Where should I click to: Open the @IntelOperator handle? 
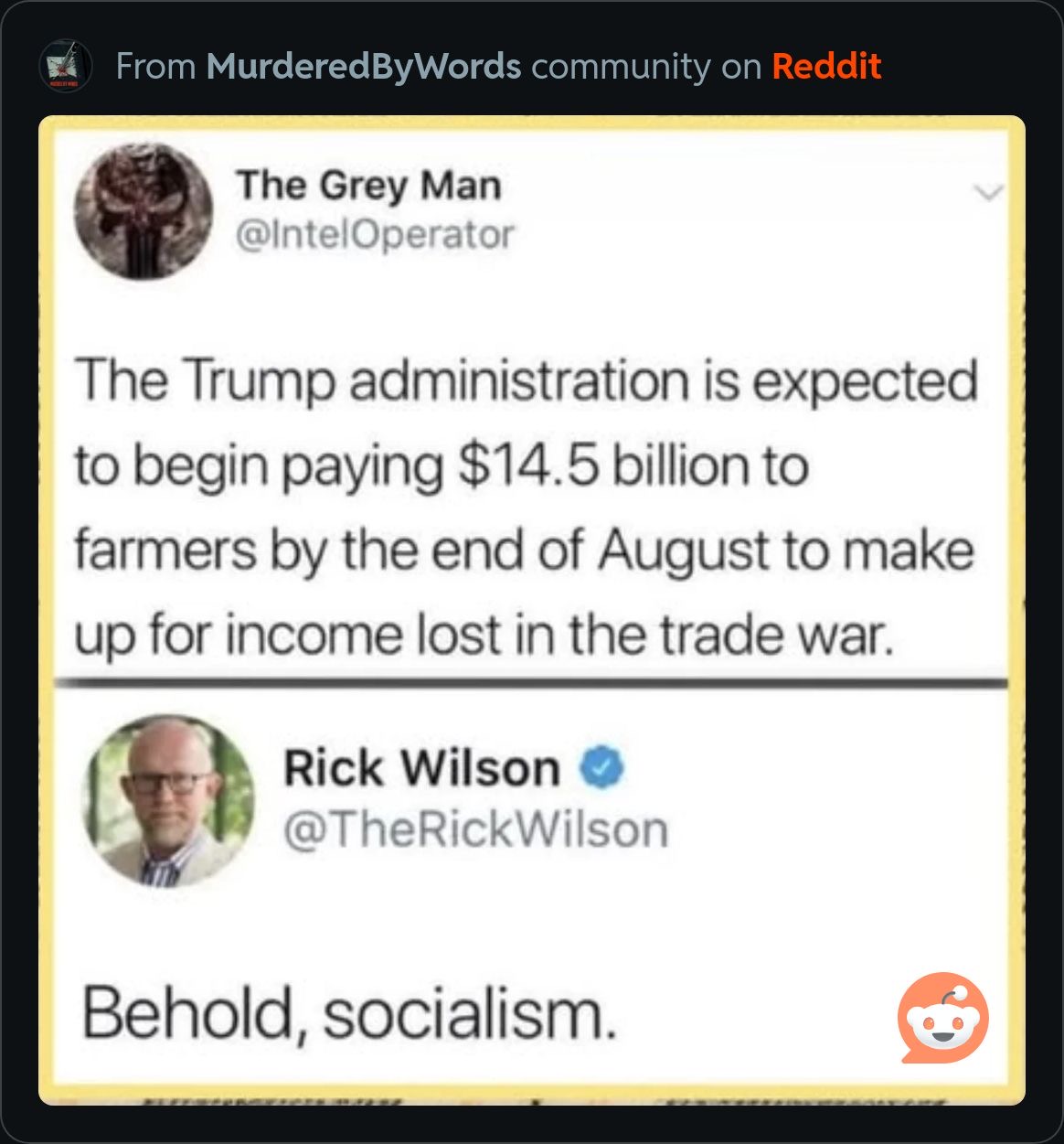[x=375, y=234]
